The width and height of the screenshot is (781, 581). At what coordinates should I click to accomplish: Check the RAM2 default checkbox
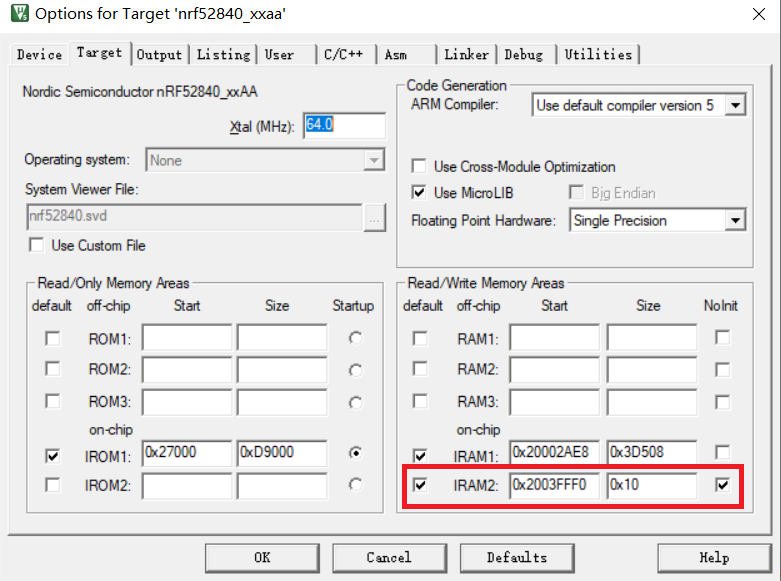point(420,369)
